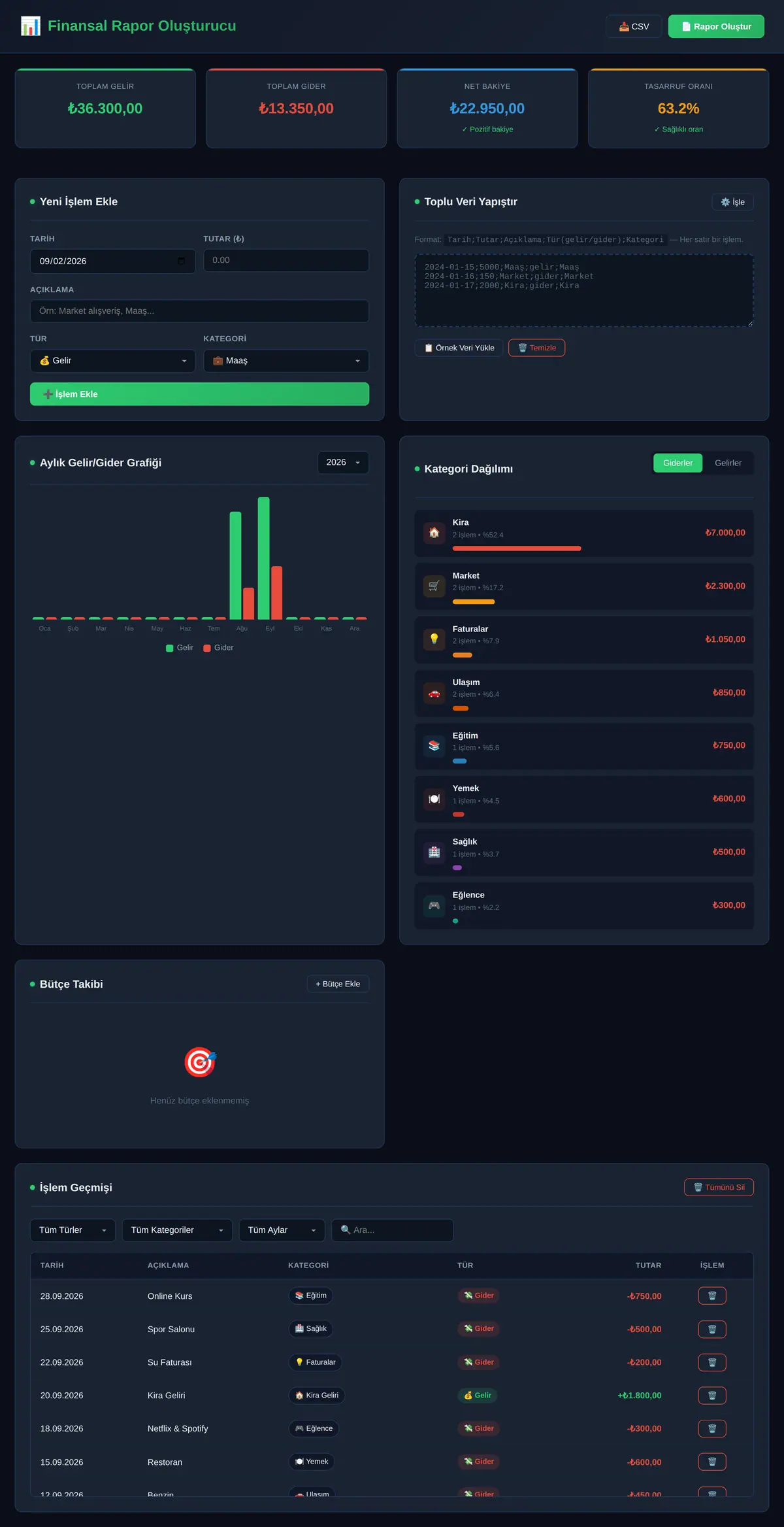Click the Eğitim category tag
The image size is (784, 1527).
(311, 1296)
